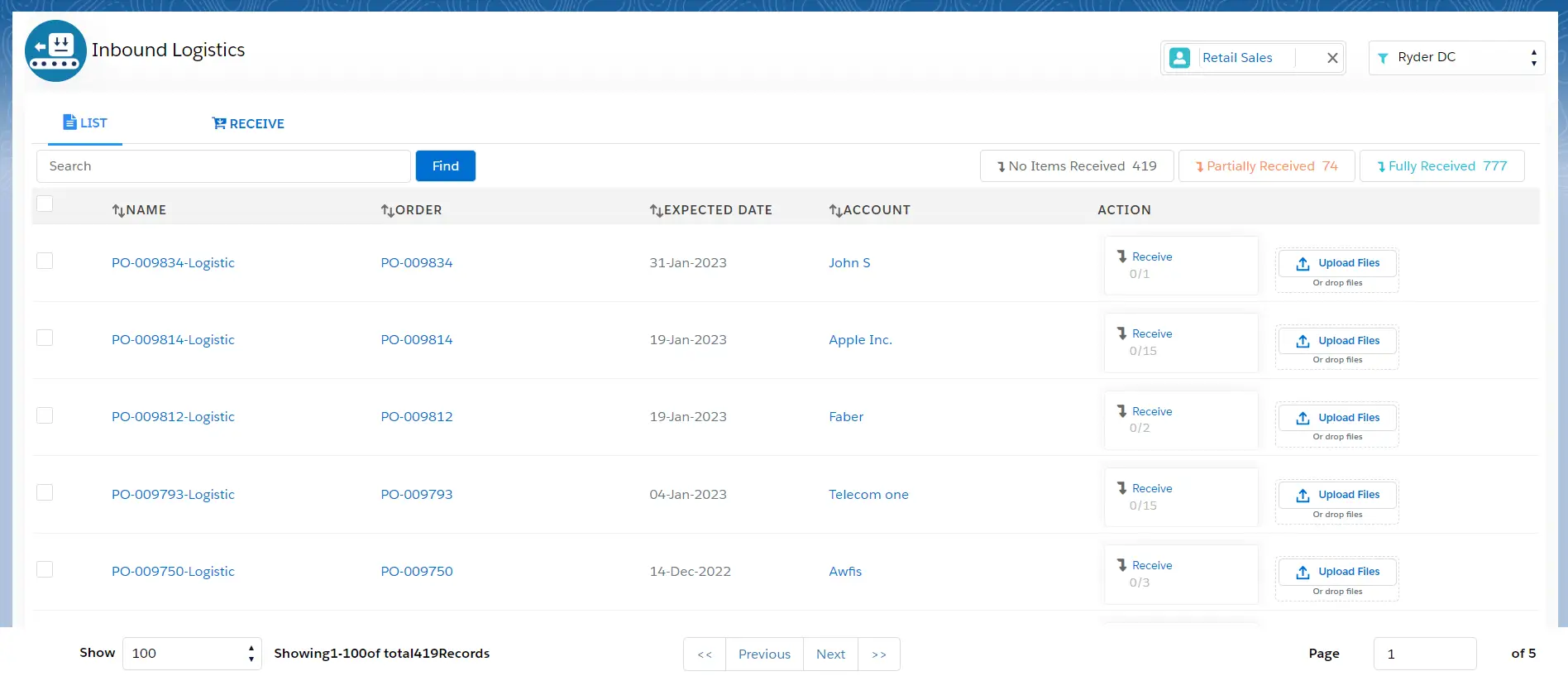Tick the checkbox for PO-009812-Logistic row

45,415
